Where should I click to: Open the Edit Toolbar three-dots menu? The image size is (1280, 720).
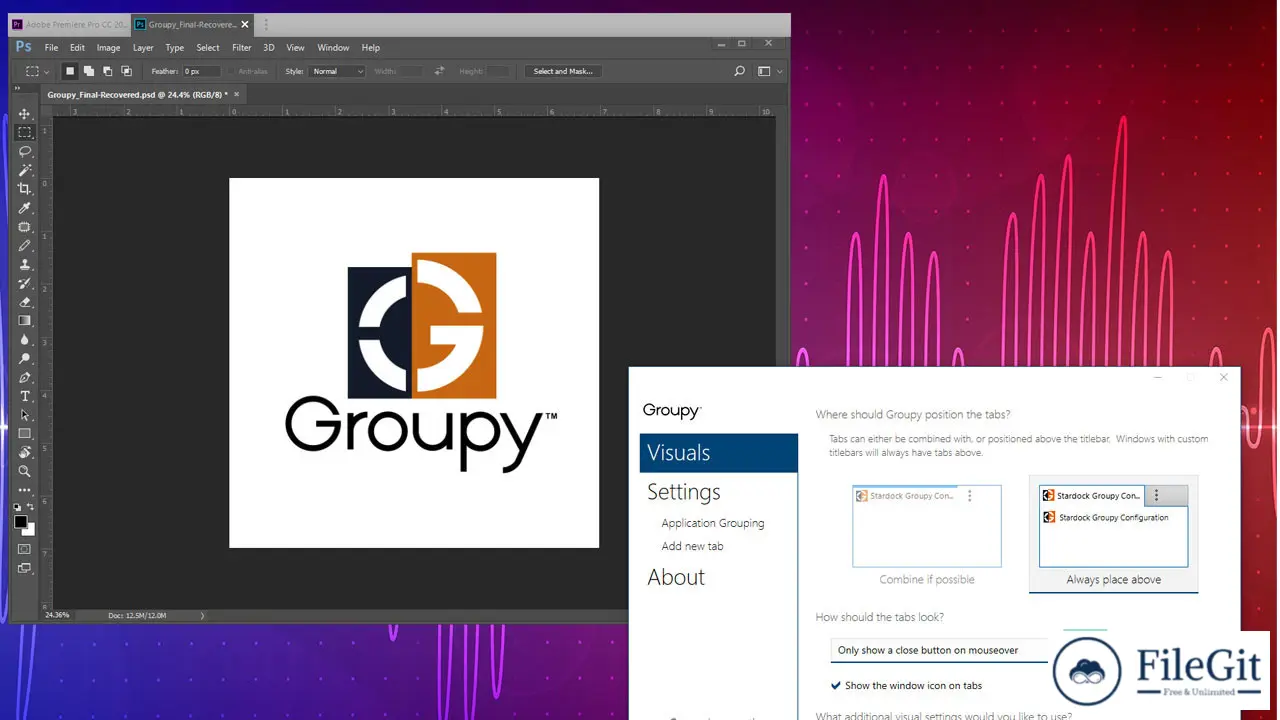[x=25, y=490]
